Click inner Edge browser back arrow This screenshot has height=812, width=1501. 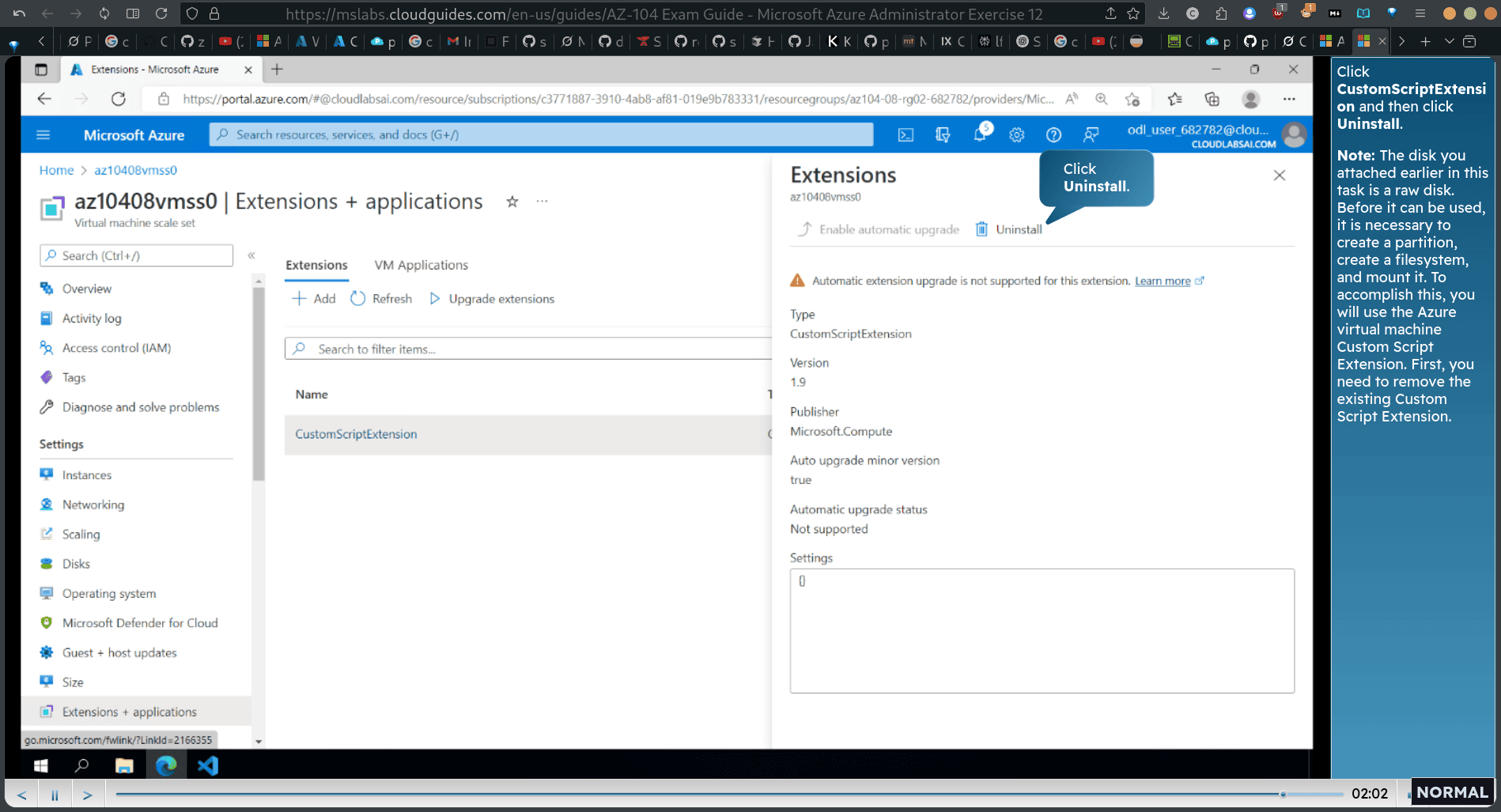(x=44, y=99)
